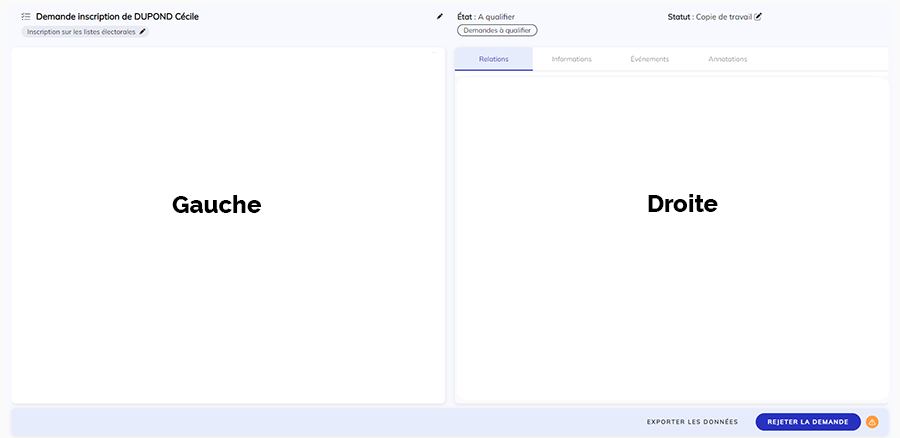Viewport: 900px width, 438px height.
Task: Click Exporter les données
Action: coord(692,422)
